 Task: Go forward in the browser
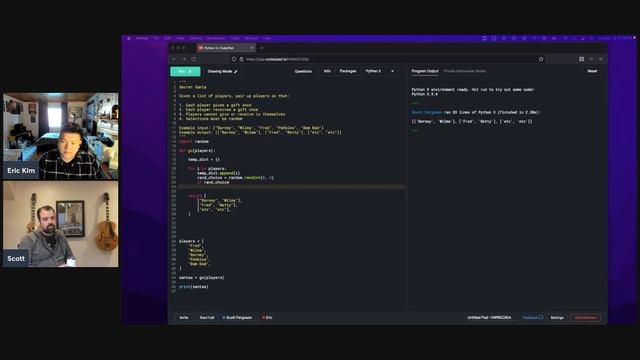point(184,59)
